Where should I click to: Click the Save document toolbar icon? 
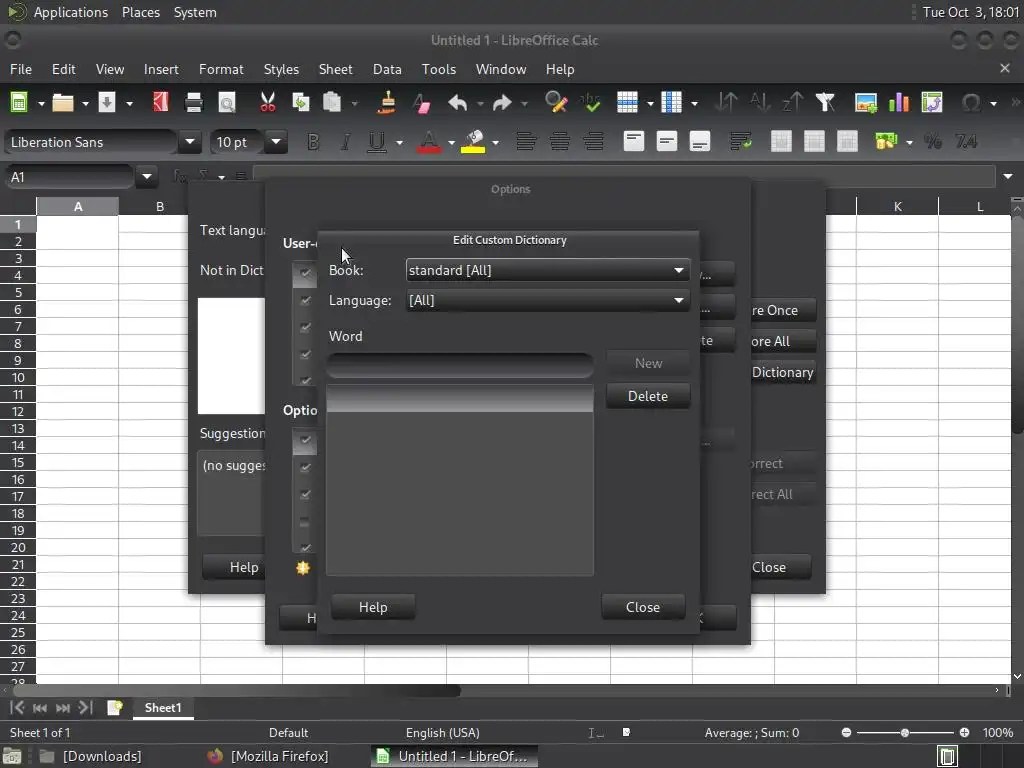pos(106,103)
